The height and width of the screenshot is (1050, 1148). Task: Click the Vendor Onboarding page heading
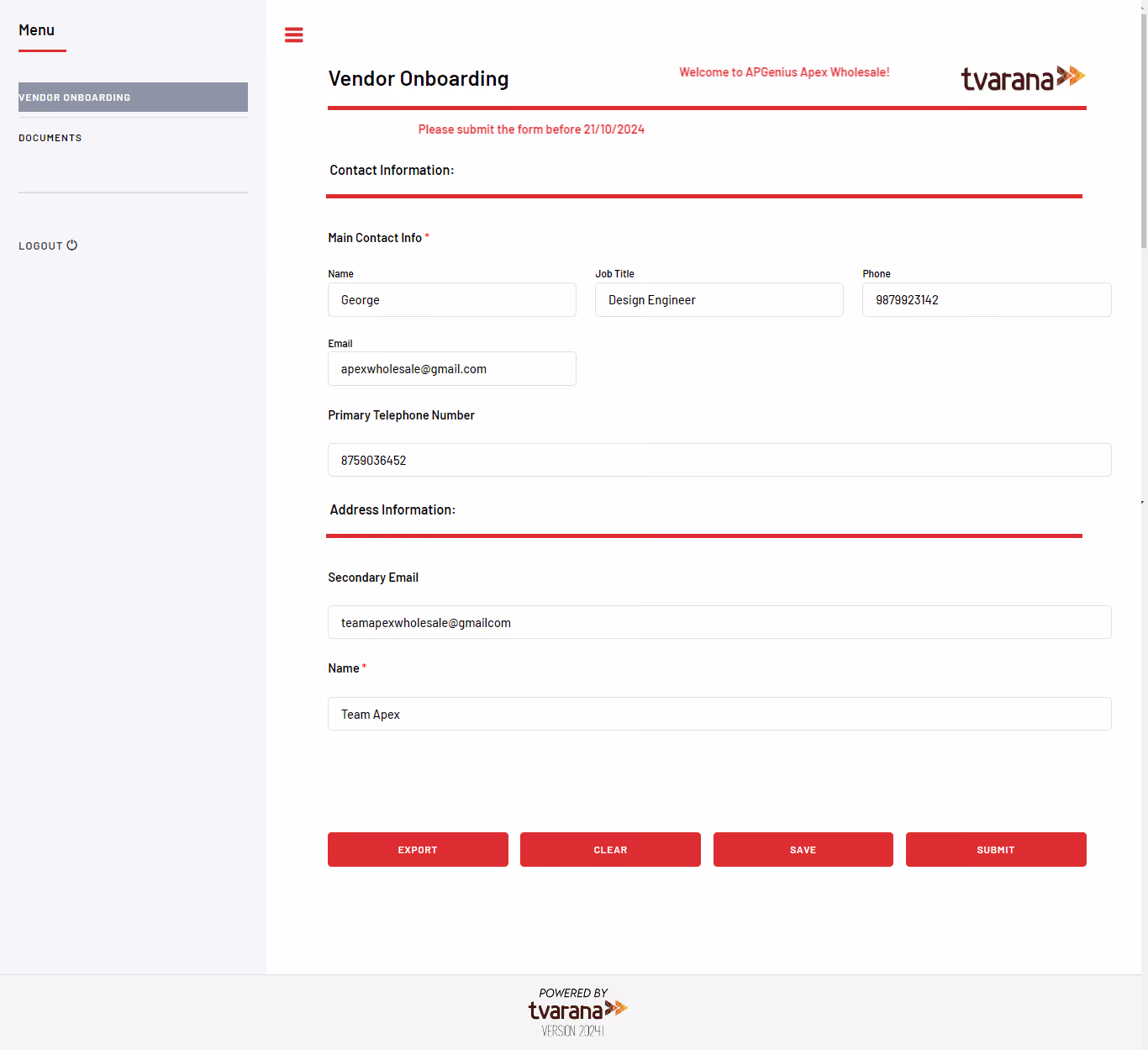[419, 79]
